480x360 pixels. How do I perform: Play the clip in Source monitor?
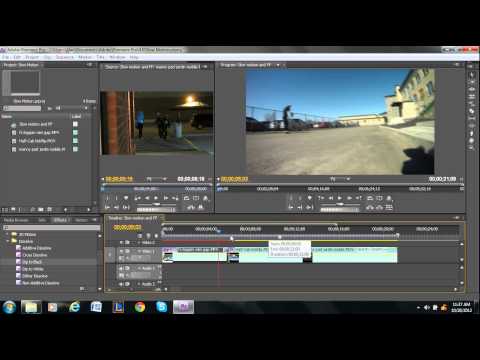click(x=156, y=198)
